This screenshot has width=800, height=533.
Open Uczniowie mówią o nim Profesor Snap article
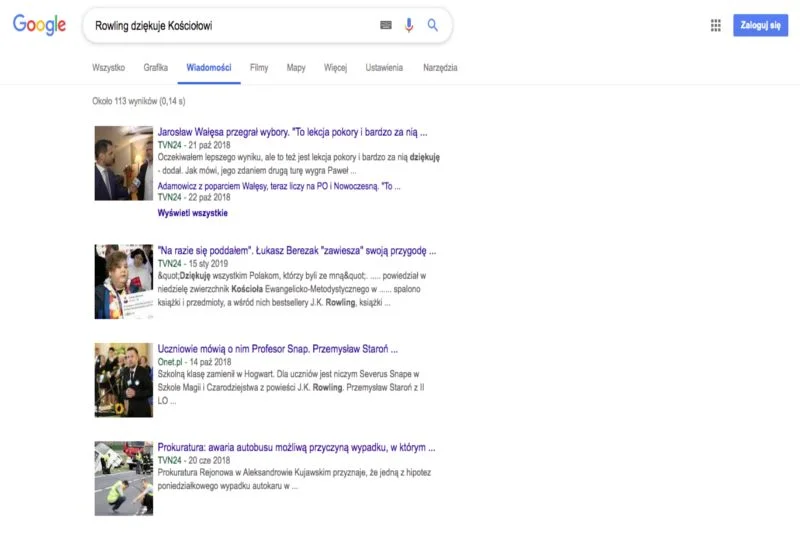click(278, 349)
